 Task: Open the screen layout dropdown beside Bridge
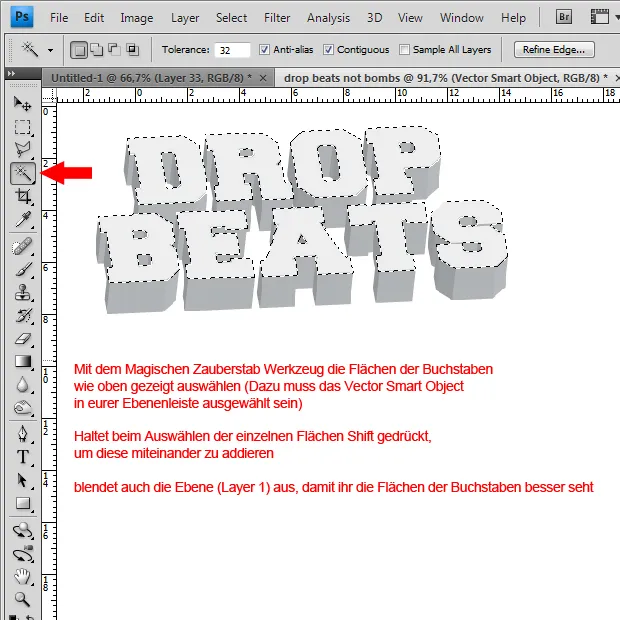pyautogui.click(x=601, y=17)
